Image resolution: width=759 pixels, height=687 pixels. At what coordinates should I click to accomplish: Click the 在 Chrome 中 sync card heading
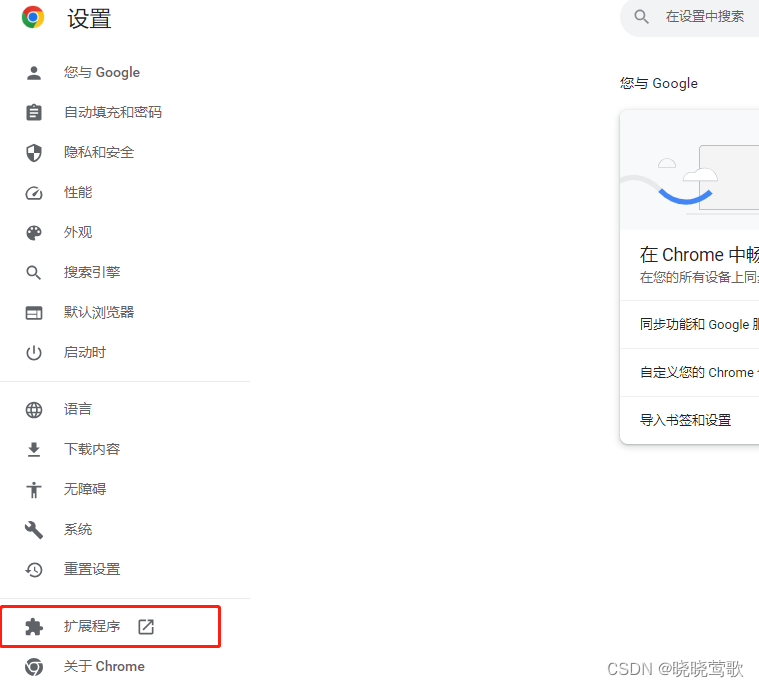(699, 255)
